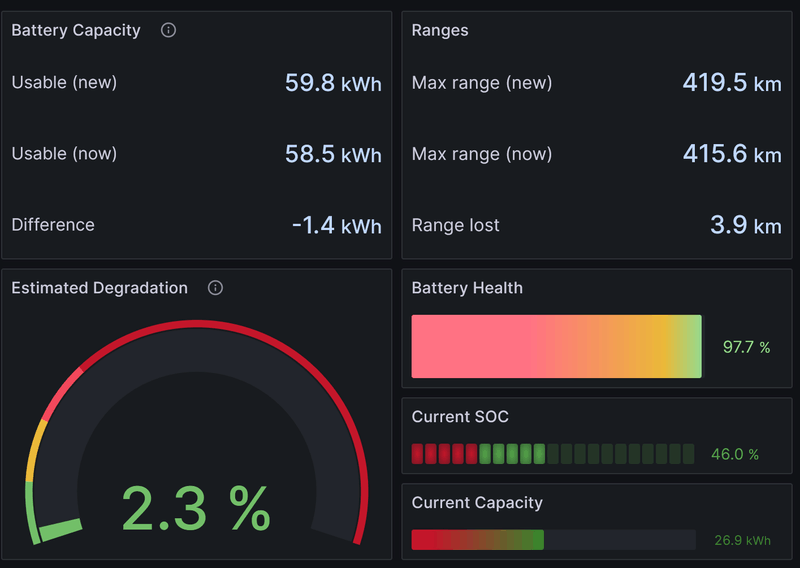800x568 pixels.
Task: Click the 415.6 km Max range (now) value
Action: [731, 154]
